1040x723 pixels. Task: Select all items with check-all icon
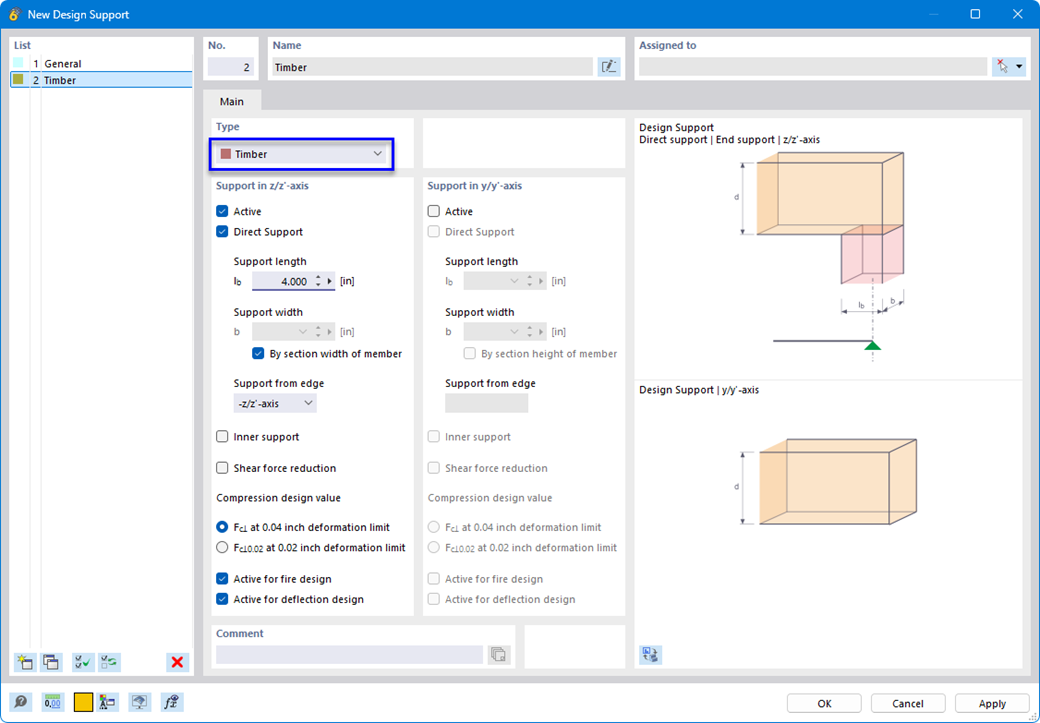[x=83, y=662]
